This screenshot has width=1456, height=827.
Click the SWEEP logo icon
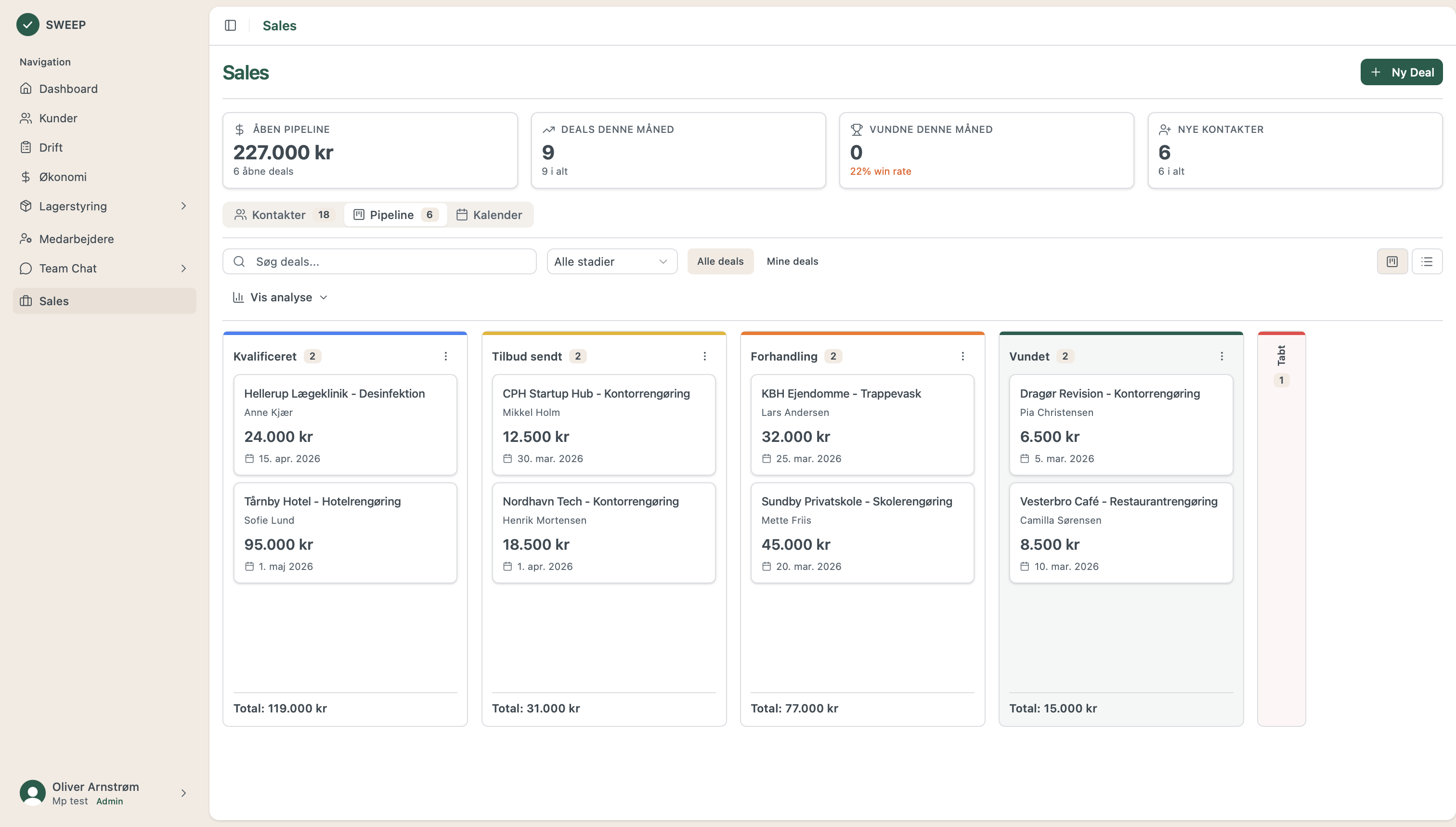click(x=27, y=25)
